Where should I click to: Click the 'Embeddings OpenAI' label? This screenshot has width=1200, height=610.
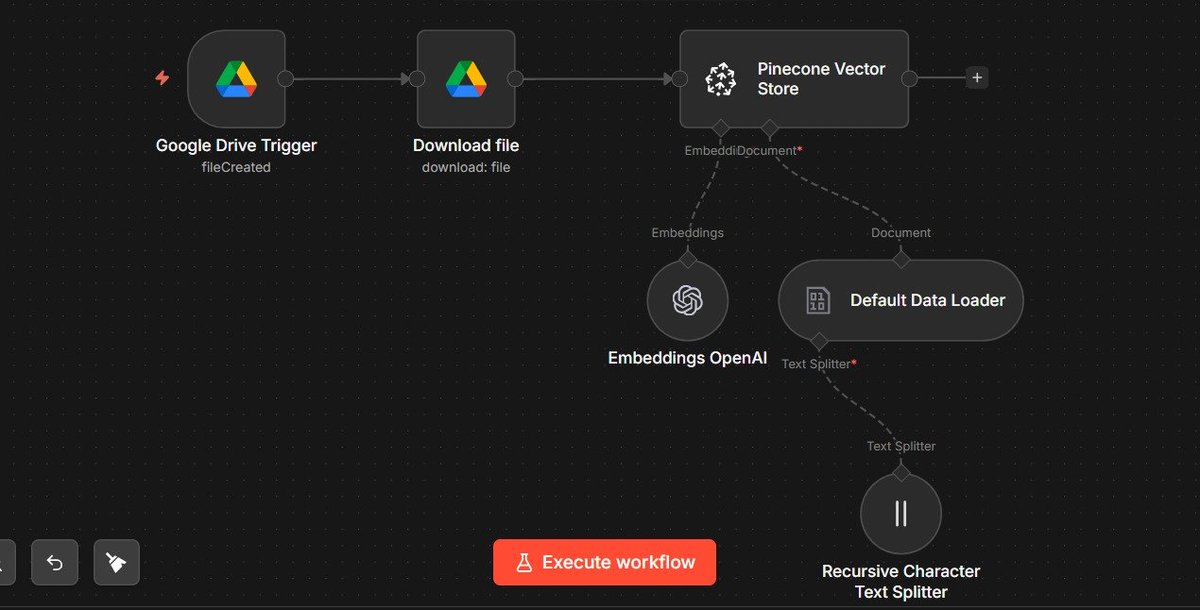click(x=688, y=358)
